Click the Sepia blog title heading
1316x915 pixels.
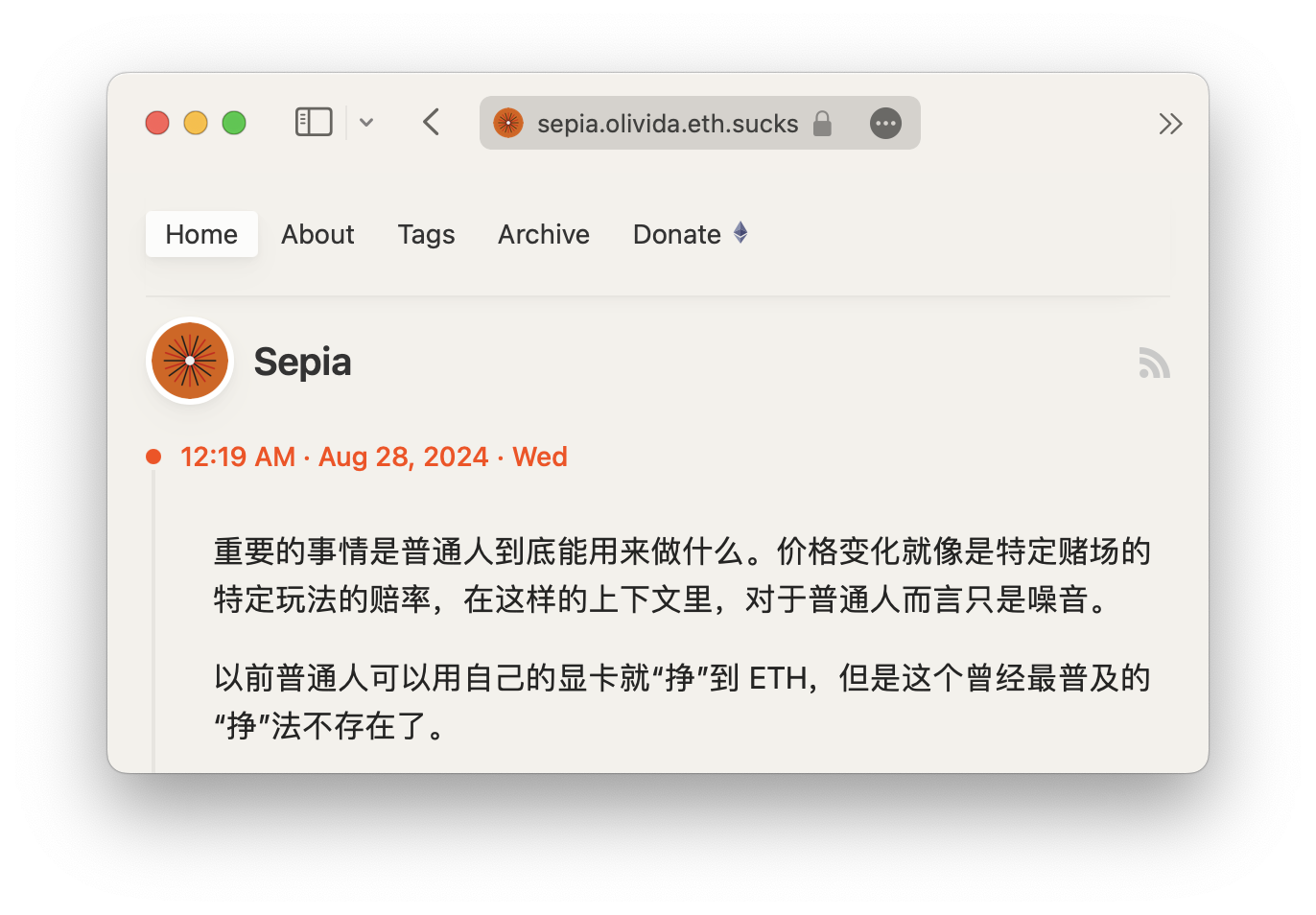[302, 363]
